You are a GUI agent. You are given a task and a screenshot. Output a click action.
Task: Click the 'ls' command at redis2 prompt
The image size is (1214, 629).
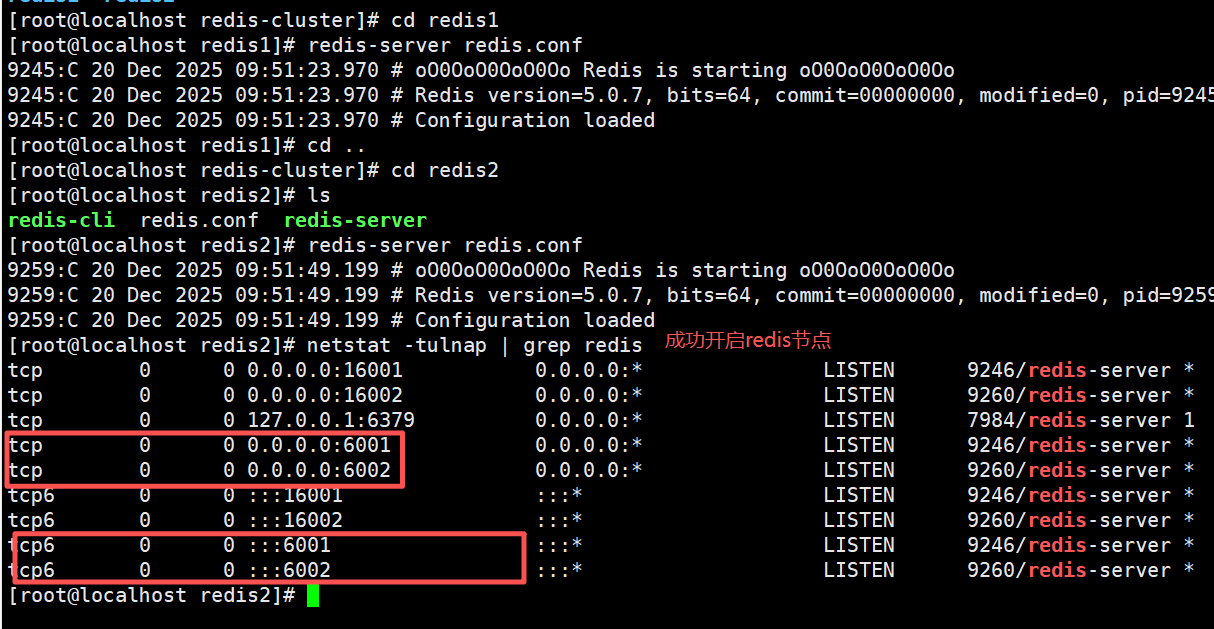(319, 195)
